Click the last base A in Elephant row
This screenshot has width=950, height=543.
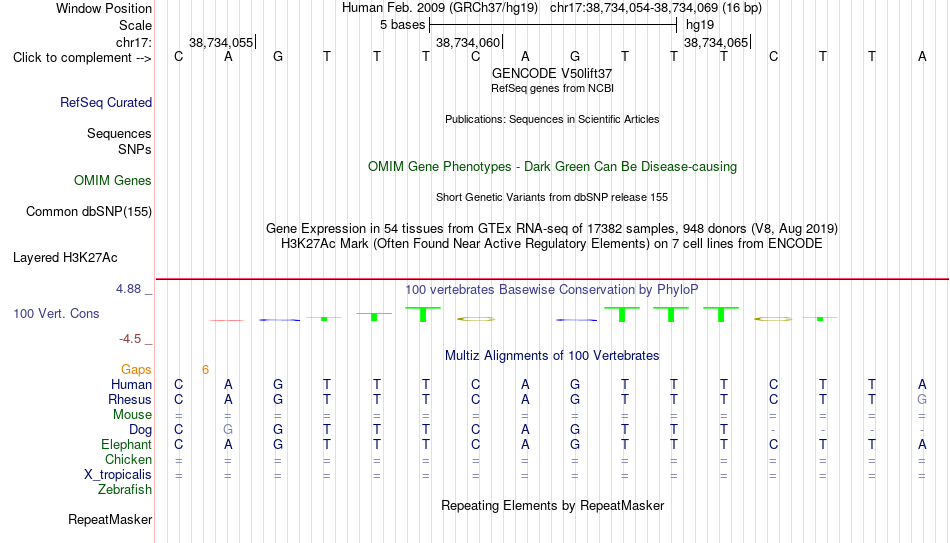(x=922, y=445)
